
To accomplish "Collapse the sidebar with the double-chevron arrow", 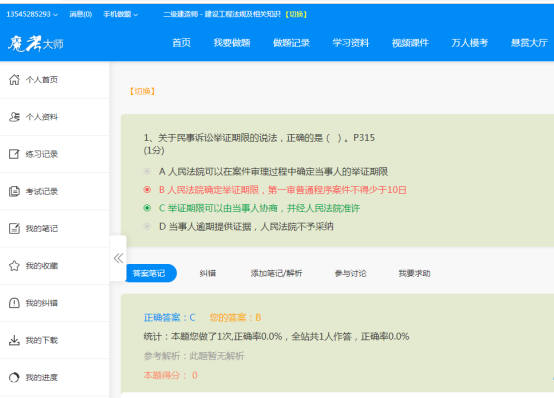I will pyautogui.click(x=118, y=258).
